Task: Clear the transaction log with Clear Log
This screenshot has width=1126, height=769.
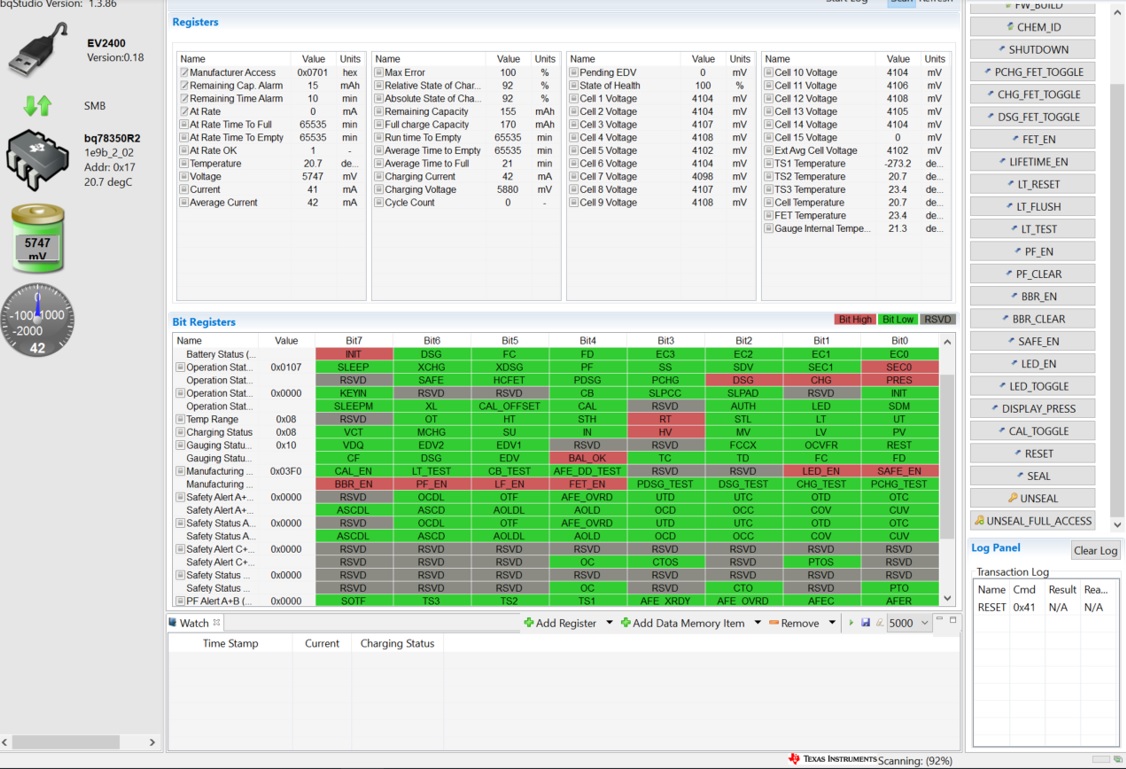Action: (1094, 551)
